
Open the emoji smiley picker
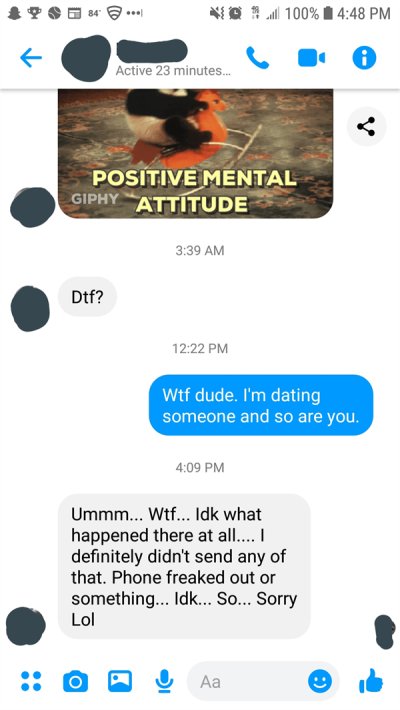click(x=320, y=681)
